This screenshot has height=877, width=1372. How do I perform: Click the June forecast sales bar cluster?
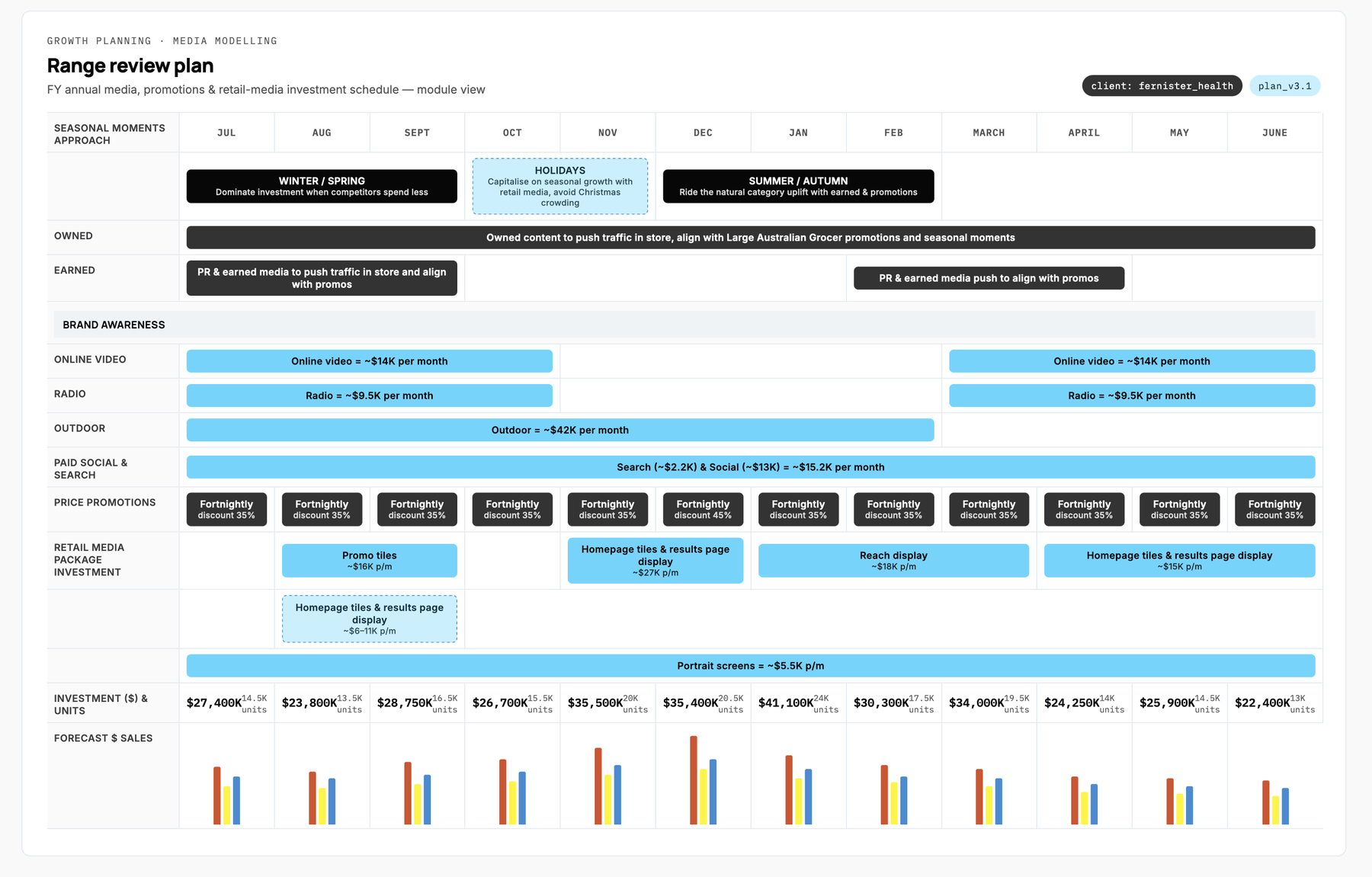point(1275,802)
